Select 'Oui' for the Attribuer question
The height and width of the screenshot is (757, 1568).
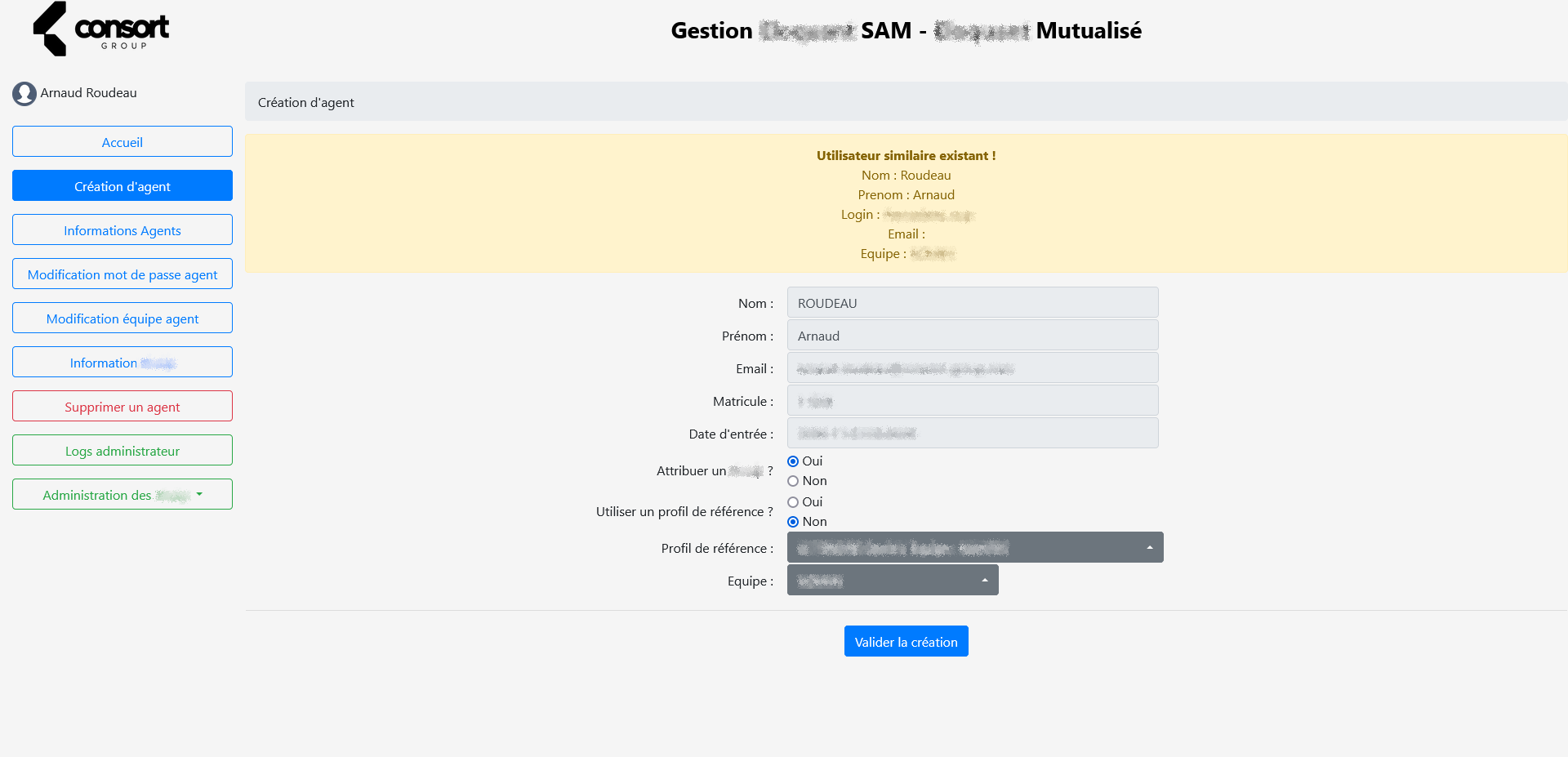[x=793, y=461]
